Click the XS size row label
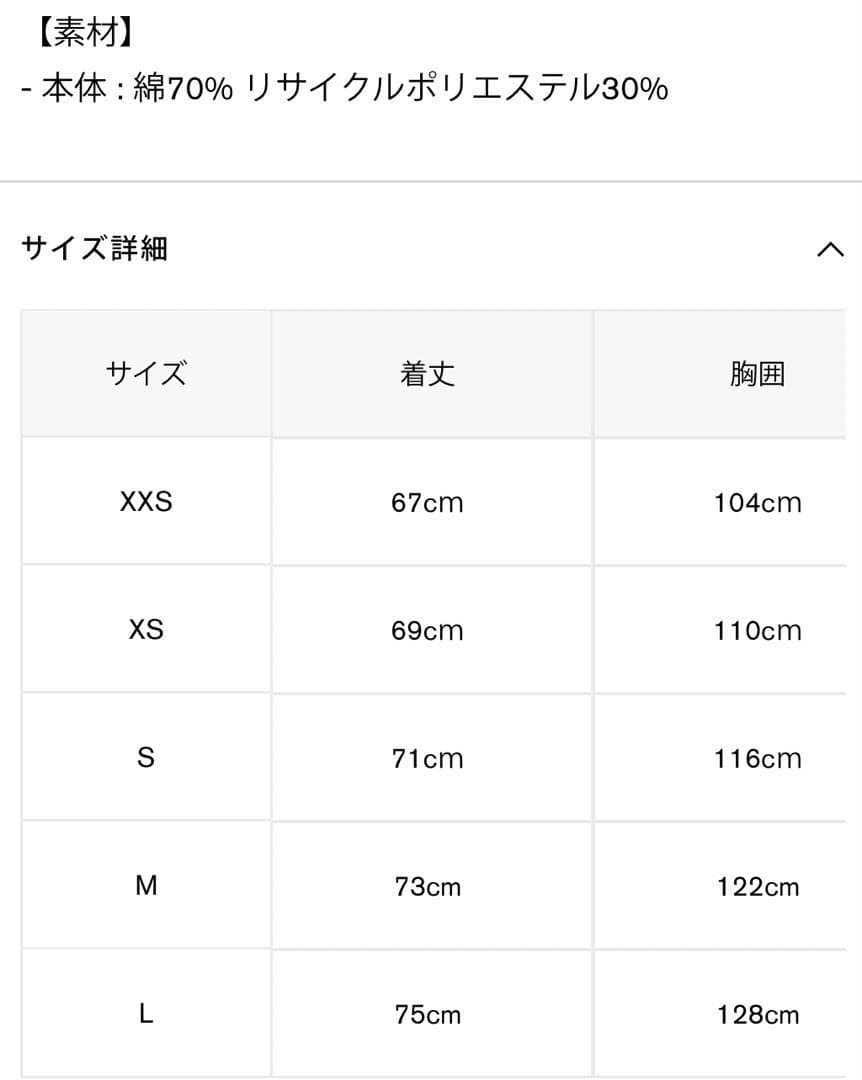The width and height of the screenshot is (862, 1080). [x=145, y=629]
